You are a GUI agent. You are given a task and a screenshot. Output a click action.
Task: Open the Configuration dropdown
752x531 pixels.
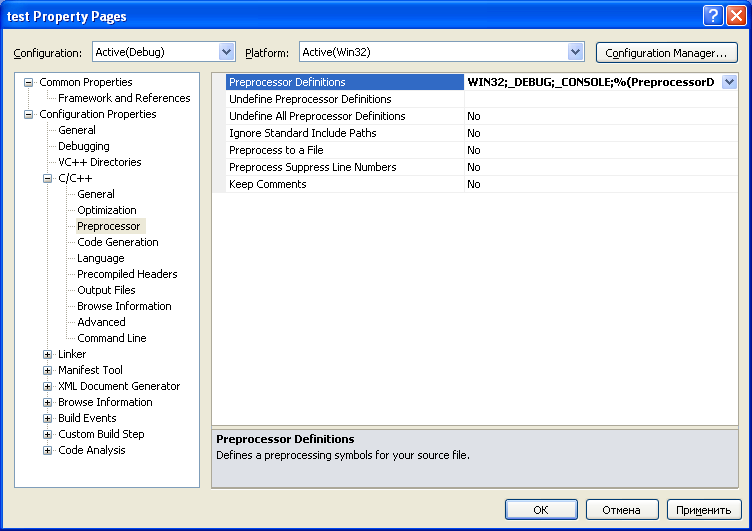226,52
